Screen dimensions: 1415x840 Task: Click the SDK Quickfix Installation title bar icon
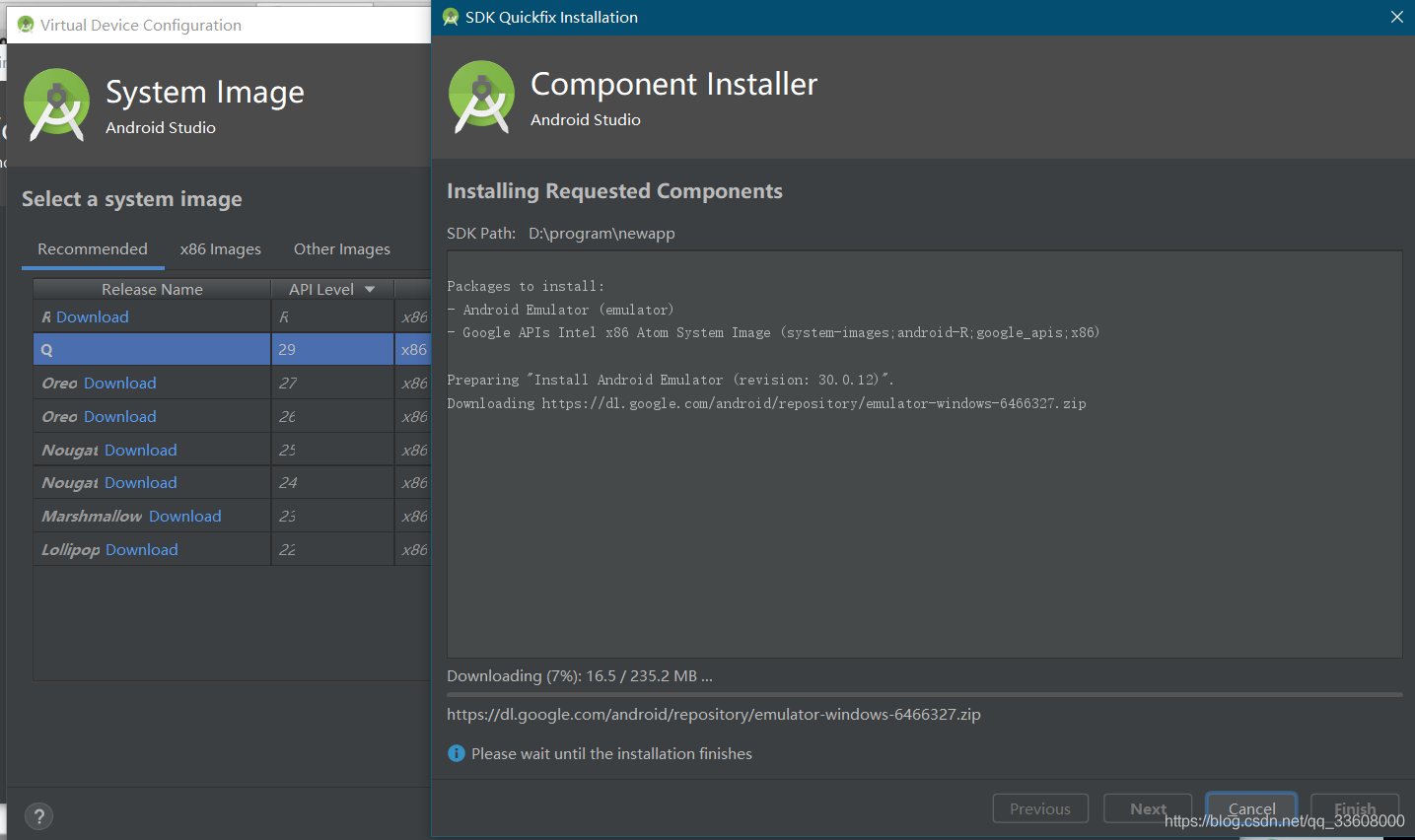click(451, 17)
